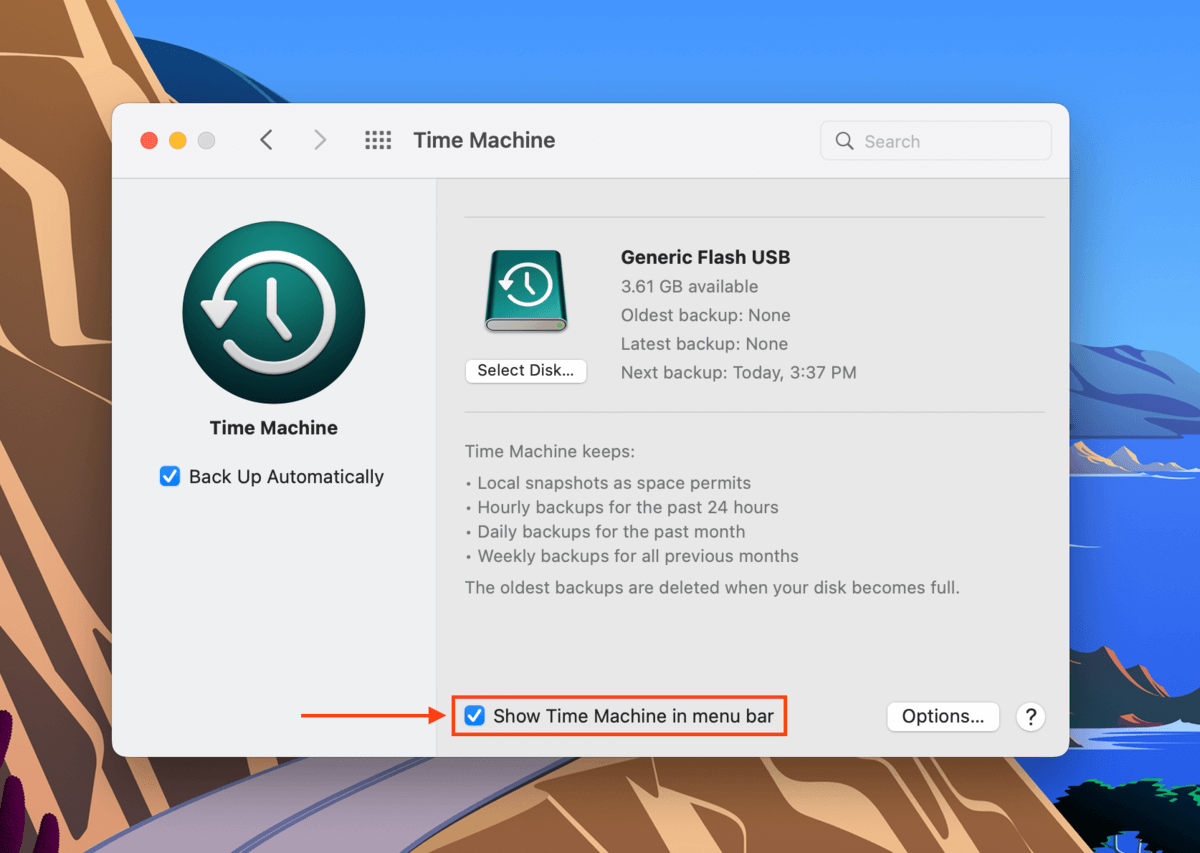
Task: Show all preferences grid icon
Action: 378,140
